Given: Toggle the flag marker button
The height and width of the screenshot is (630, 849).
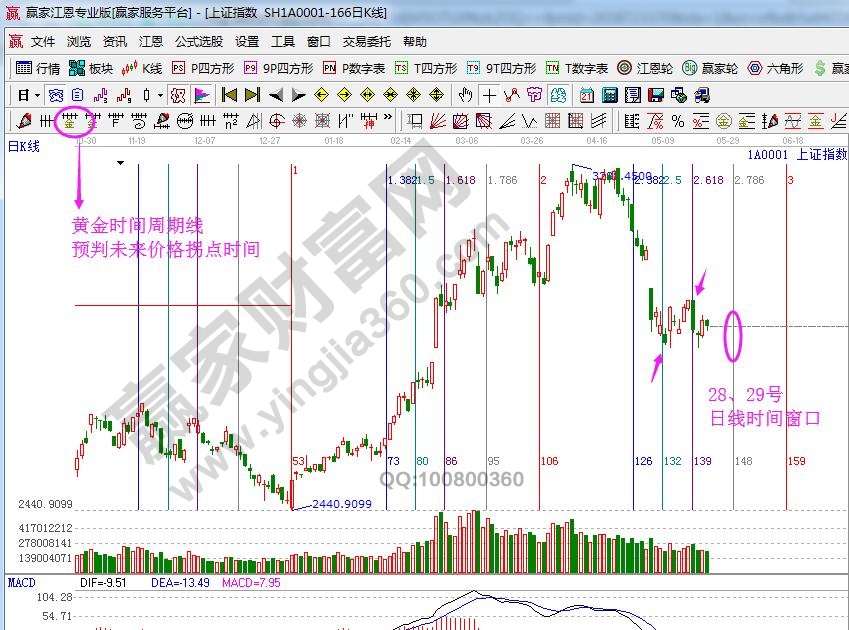Looking at the screenshot, I should click(202, 95).
